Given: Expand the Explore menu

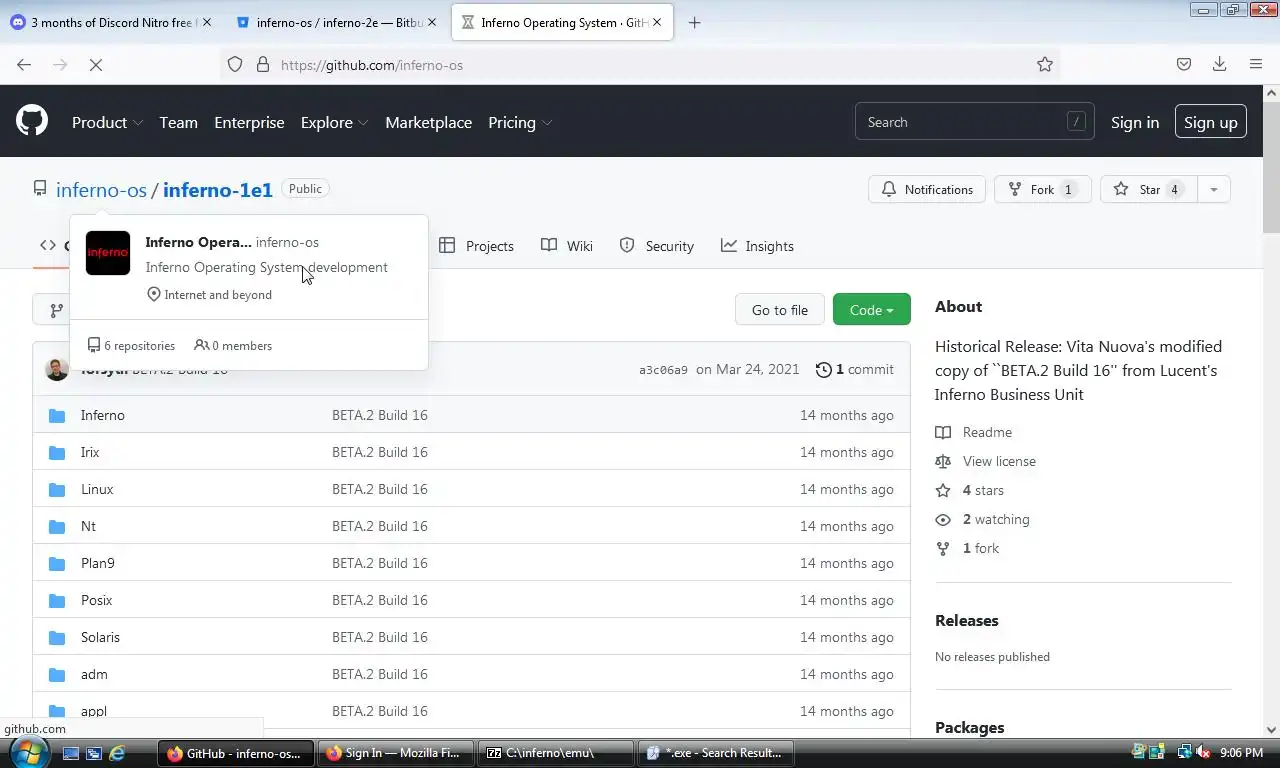Looking at the screenshot, I should pos(334,122).
